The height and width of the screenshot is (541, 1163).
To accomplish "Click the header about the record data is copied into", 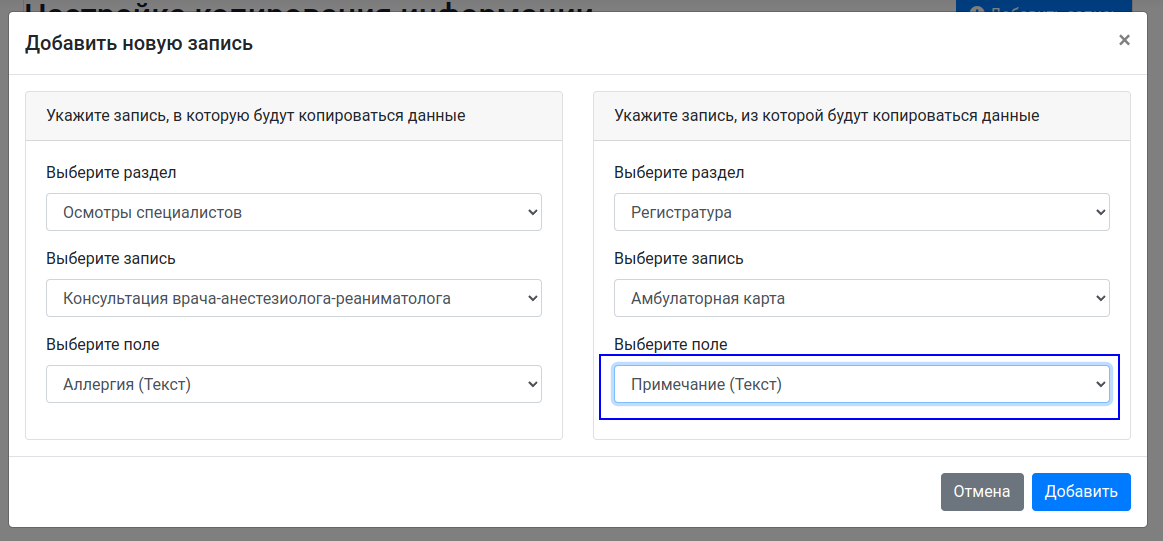I will pos(256,116).
